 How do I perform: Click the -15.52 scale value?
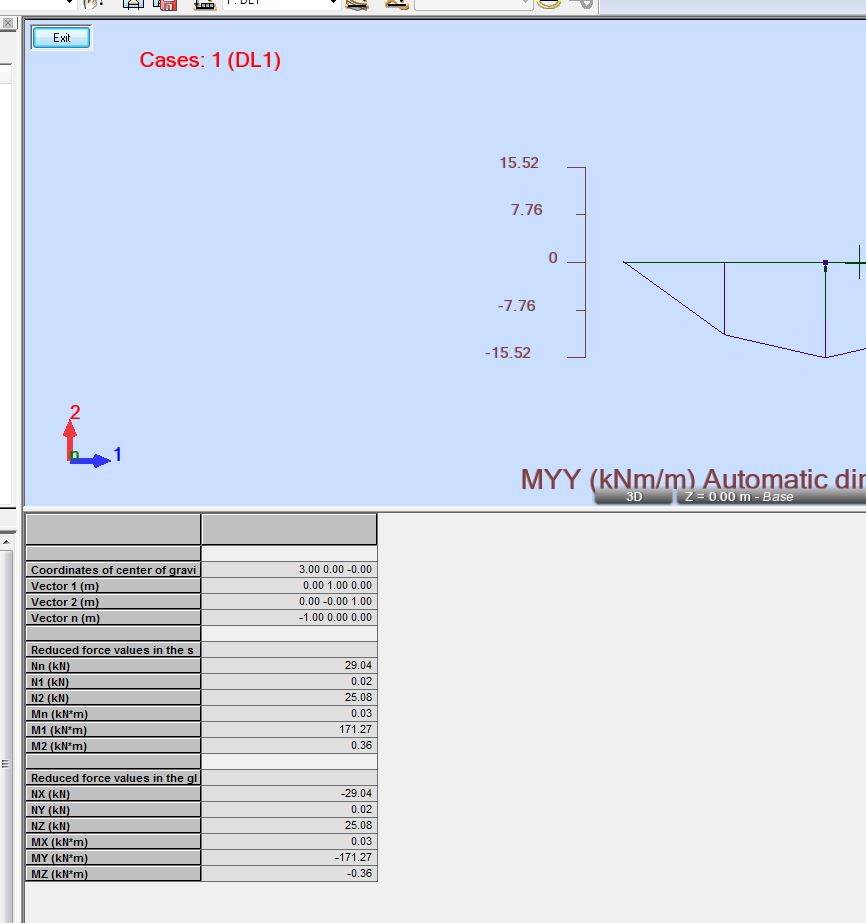pyautogui.click(x=507, y=353)
